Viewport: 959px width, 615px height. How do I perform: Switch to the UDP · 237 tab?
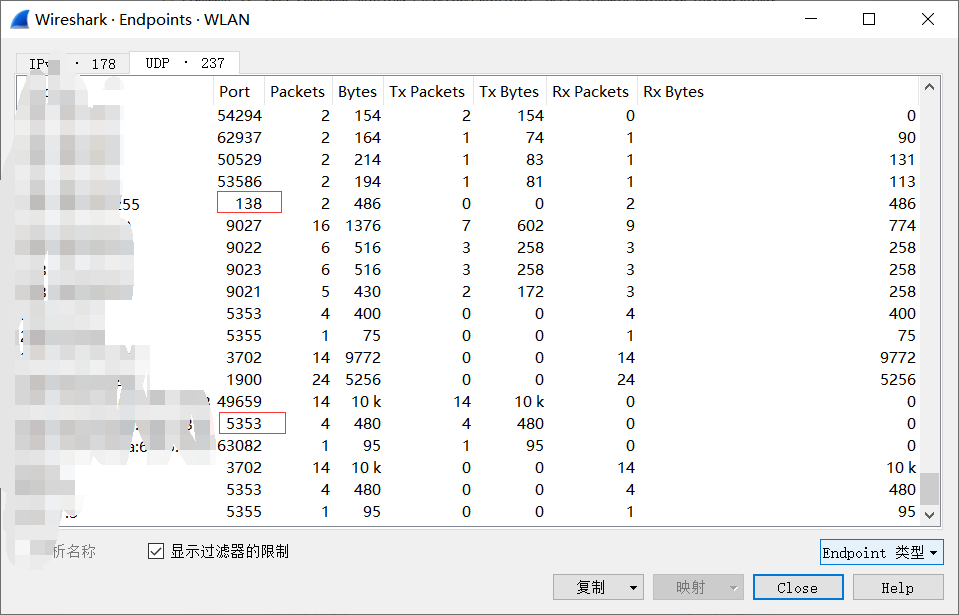pos(185,63)
